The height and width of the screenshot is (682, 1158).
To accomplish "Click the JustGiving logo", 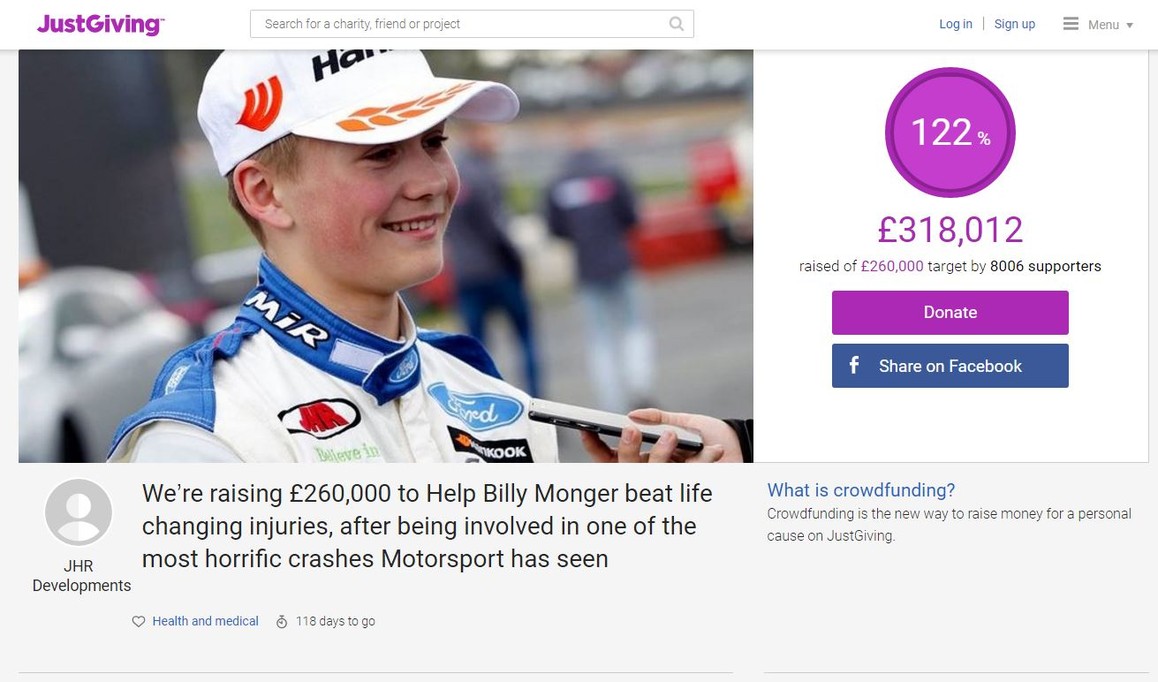I will [x=100, y=24].
